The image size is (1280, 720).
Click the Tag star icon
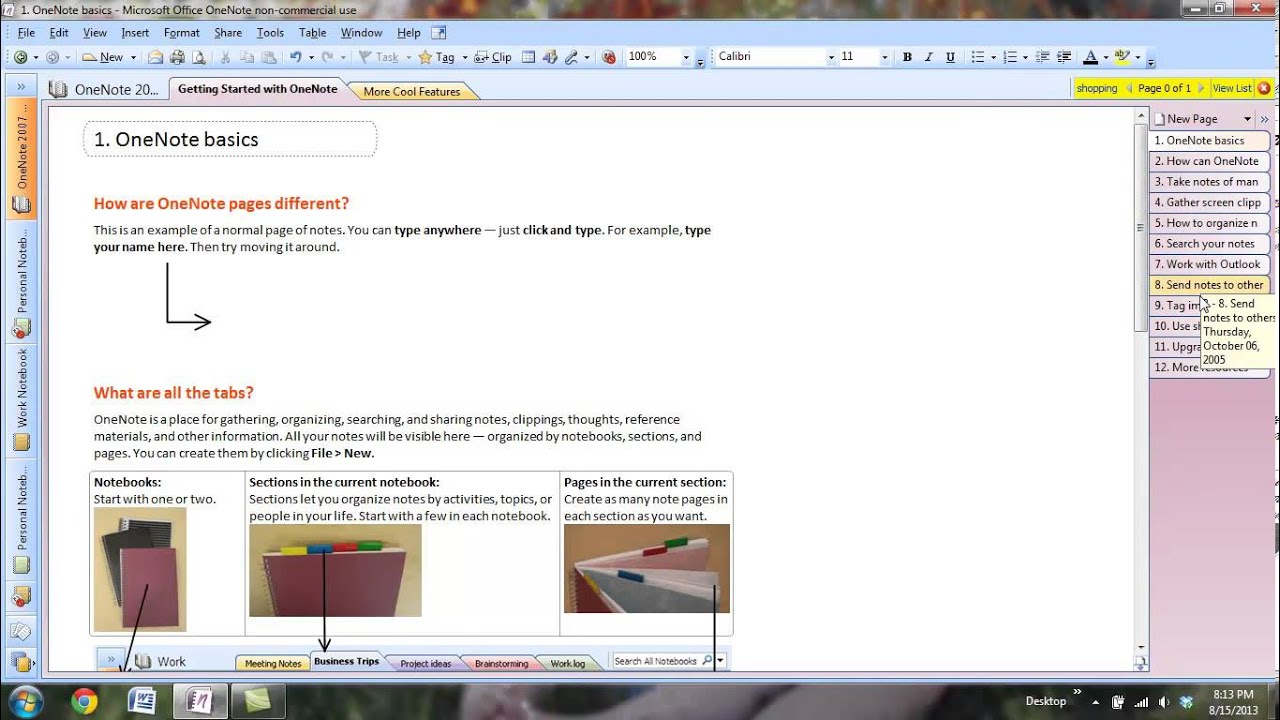[425, 57]
